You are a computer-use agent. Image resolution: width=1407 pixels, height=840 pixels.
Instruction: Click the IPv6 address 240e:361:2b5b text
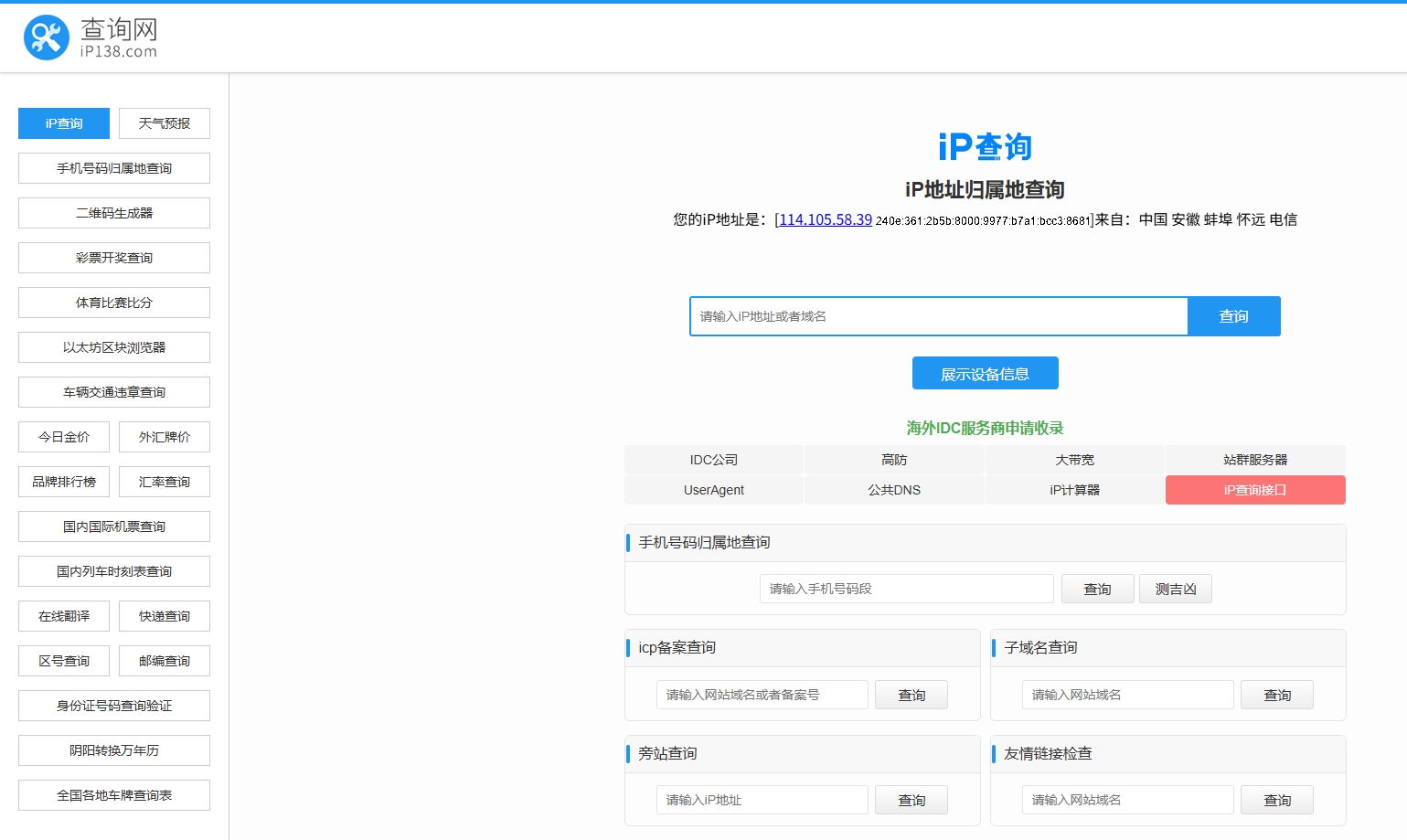coord(984,220)
